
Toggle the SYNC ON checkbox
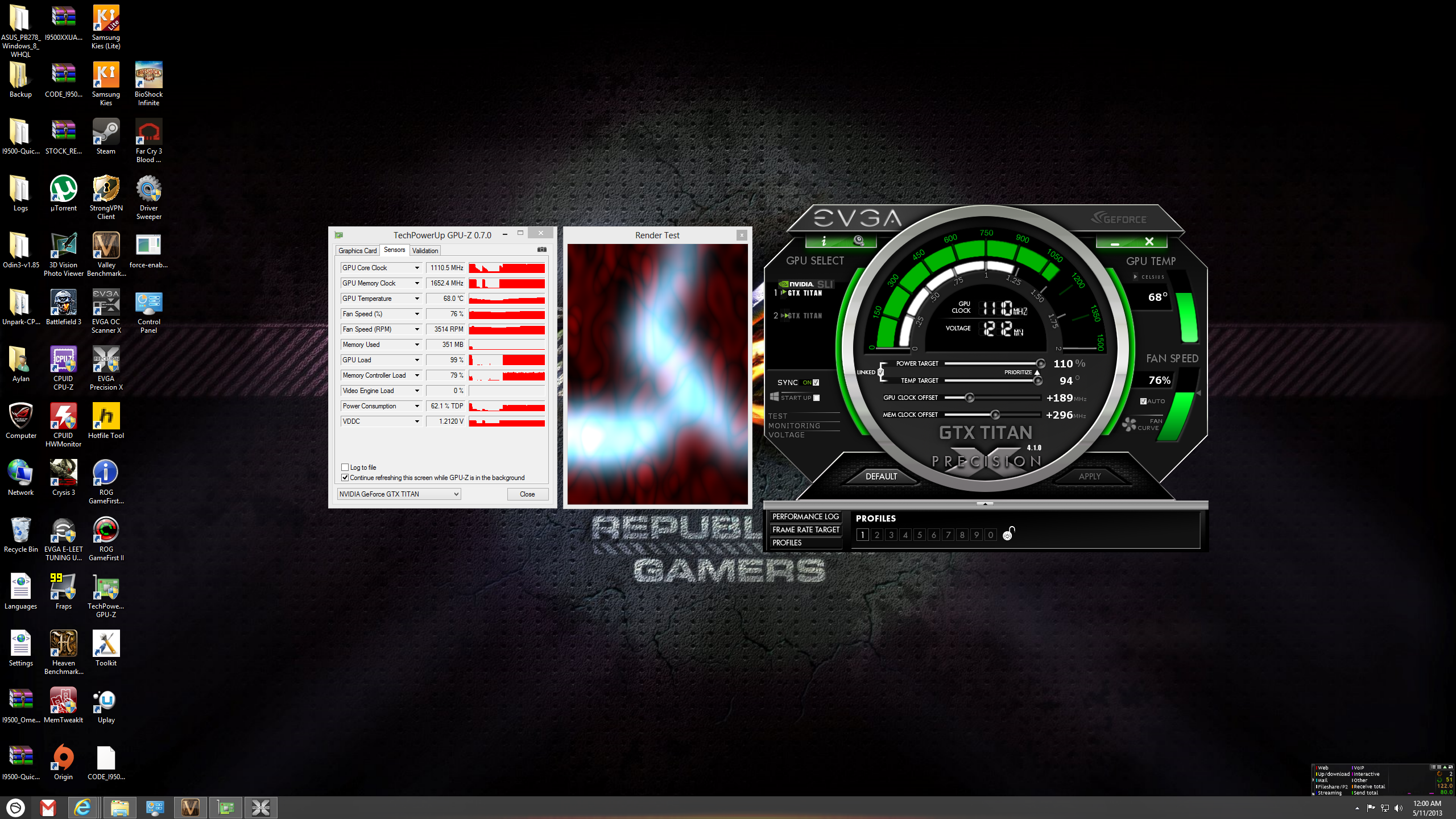pyautogui.click(x=816, y=382)
